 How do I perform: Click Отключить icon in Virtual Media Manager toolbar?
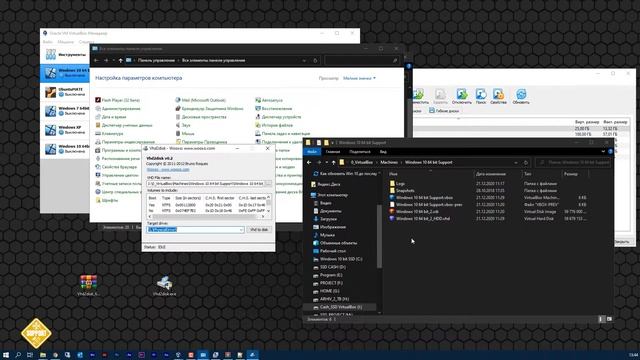[x=462, y=96]
